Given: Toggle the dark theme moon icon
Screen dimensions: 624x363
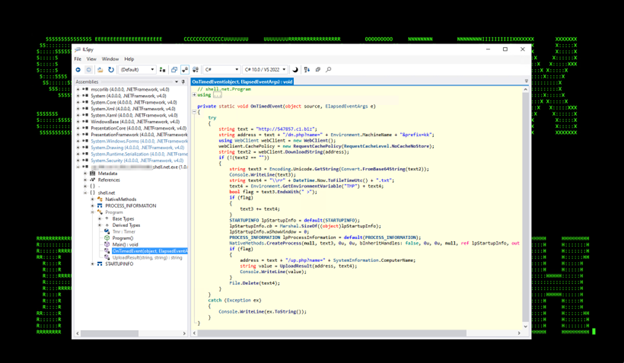Looking at the screenshot, I should 295,70.
